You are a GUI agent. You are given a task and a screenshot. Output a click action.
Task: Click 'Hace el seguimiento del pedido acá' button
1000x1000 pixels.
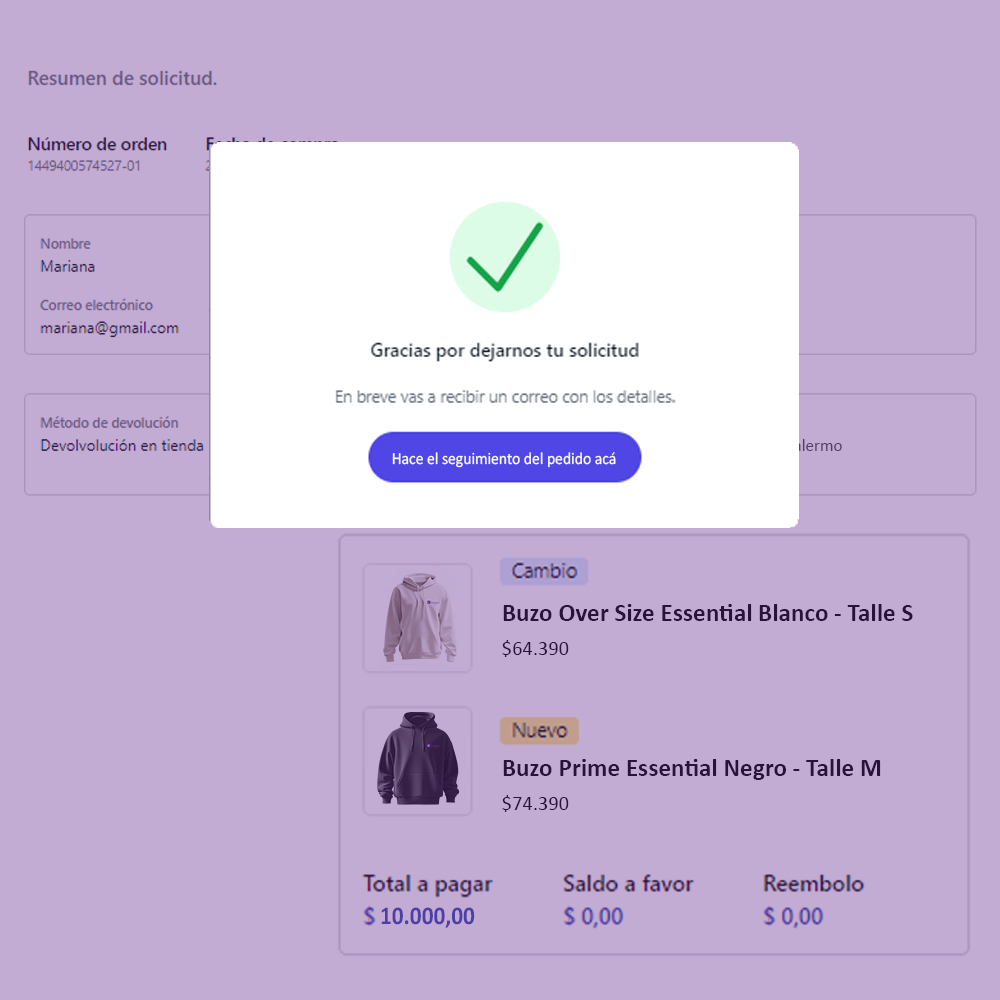[504, 457]
